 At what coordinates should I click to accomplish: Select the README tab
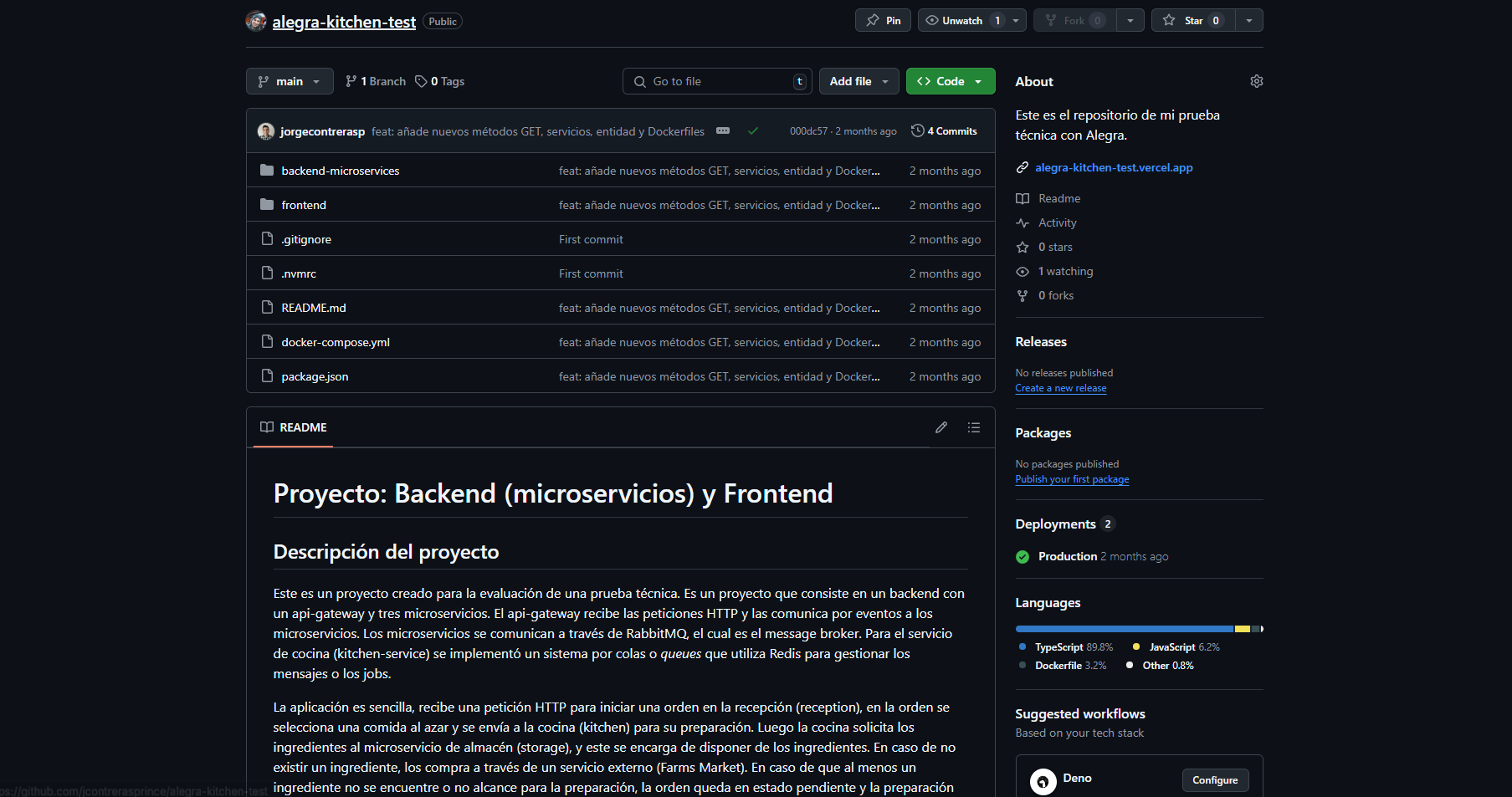[293, 427]
